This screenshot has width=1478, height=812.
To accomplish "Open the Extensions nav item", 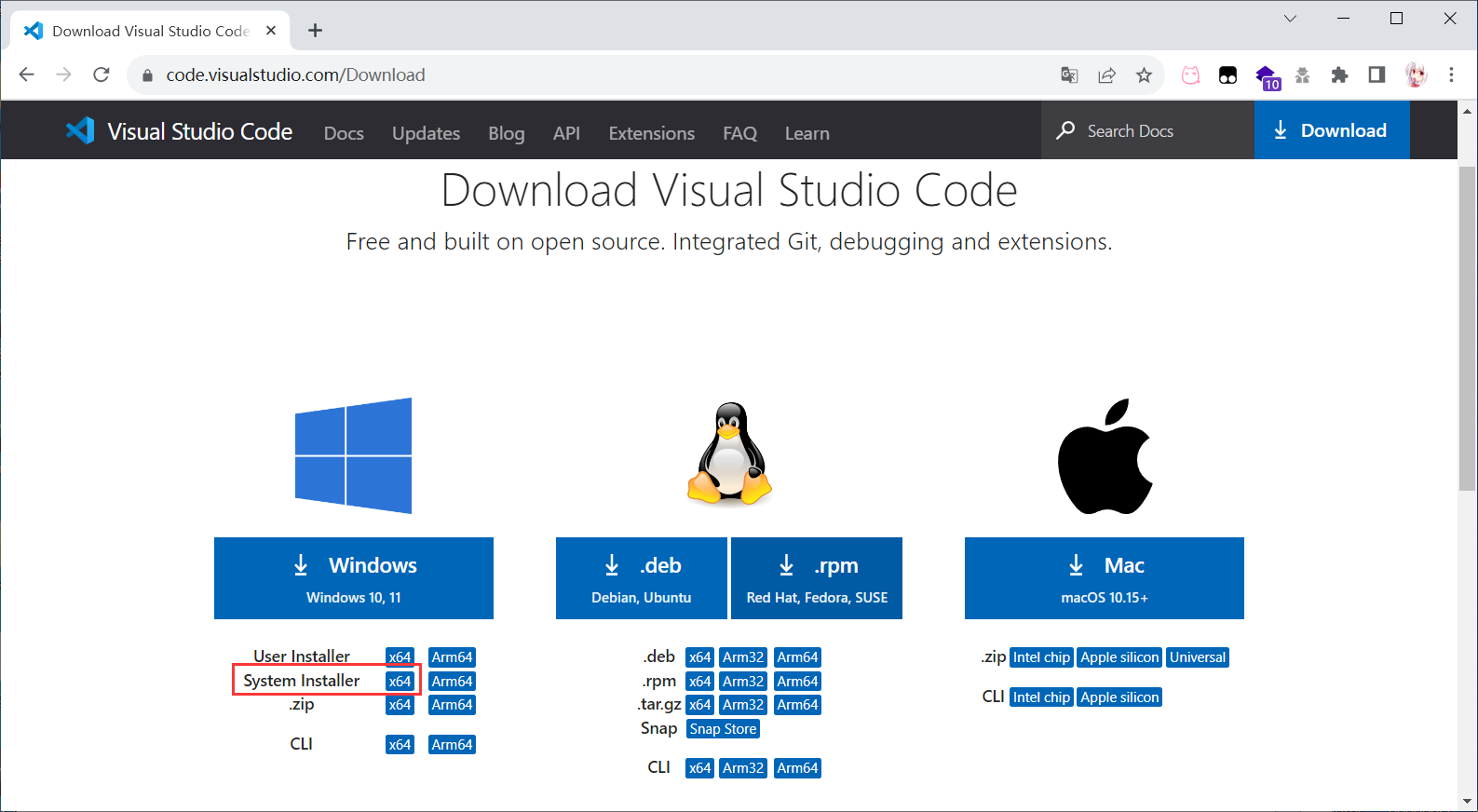I will point(651,133).
